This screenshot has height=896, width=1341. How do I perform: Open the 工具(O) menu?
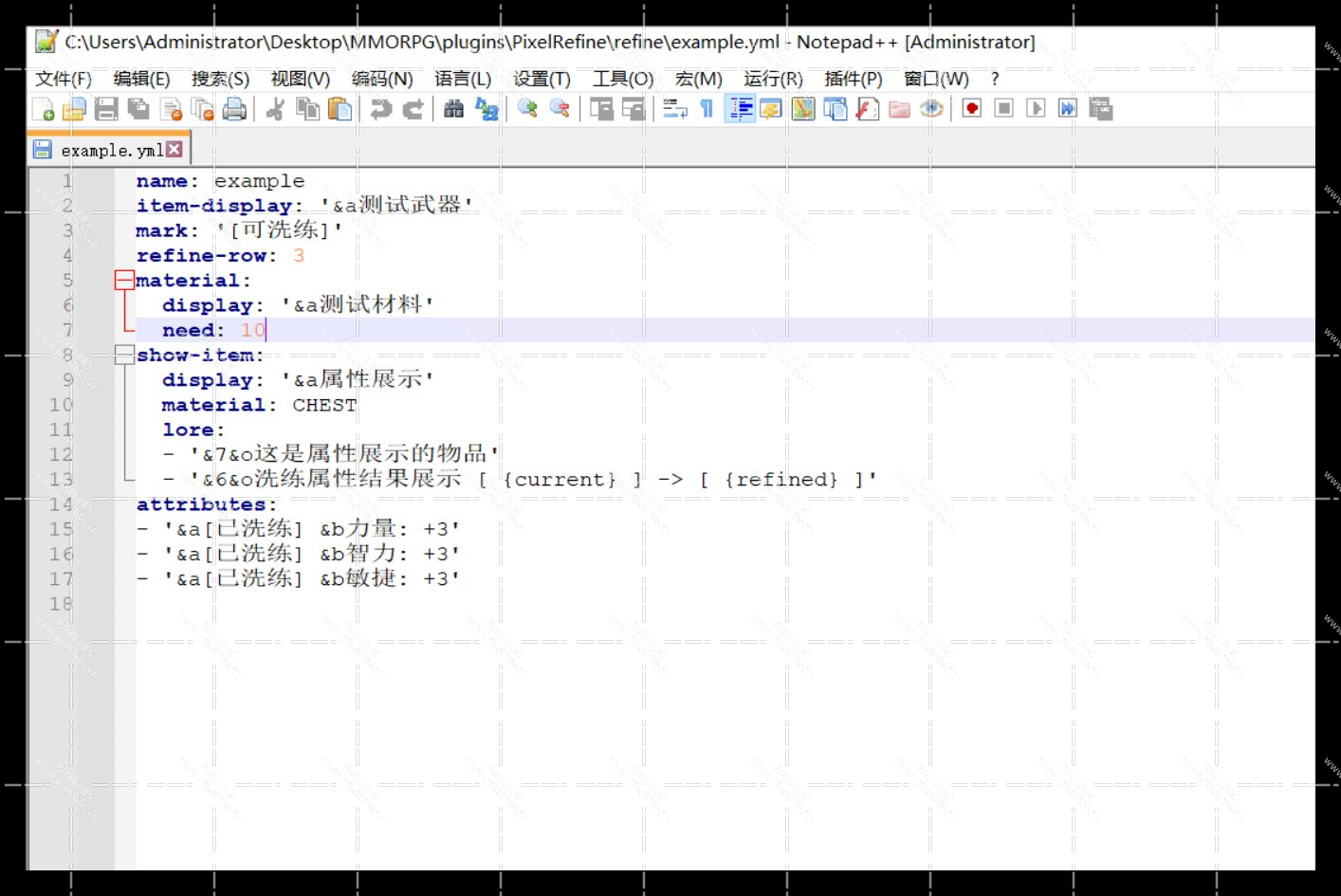[623, 80]
